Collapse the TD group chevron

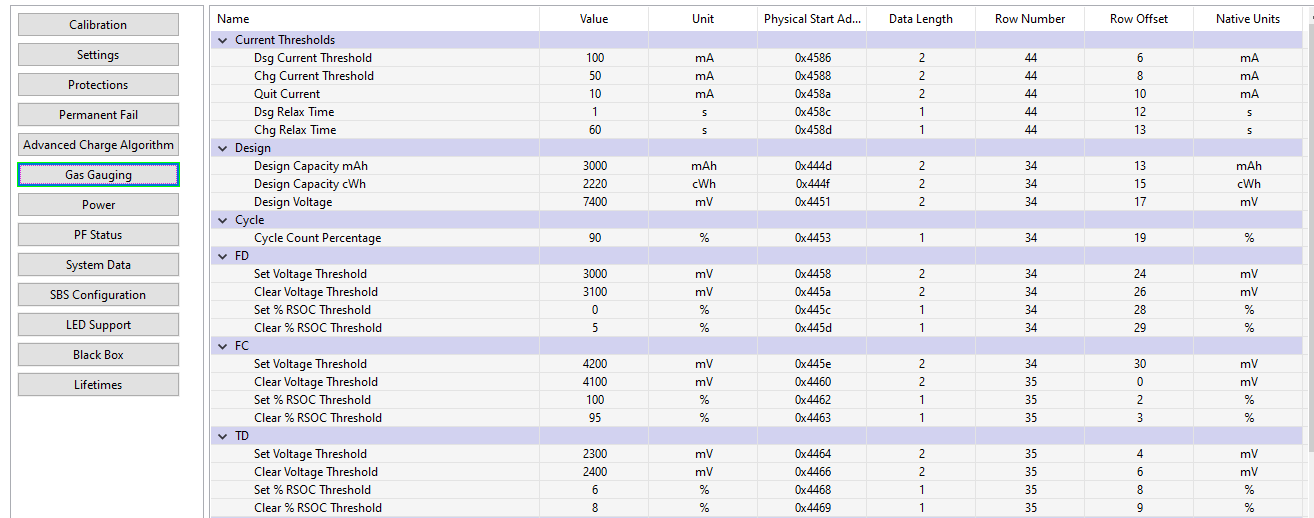(x=222, y=436)
